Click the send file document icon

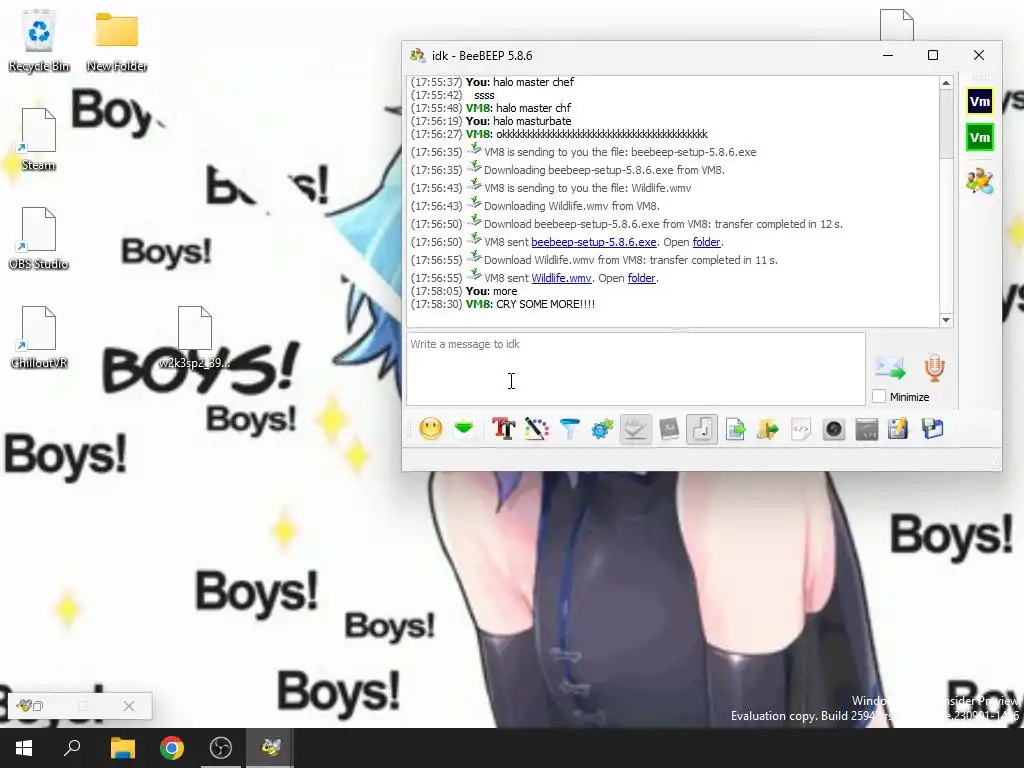735,429
